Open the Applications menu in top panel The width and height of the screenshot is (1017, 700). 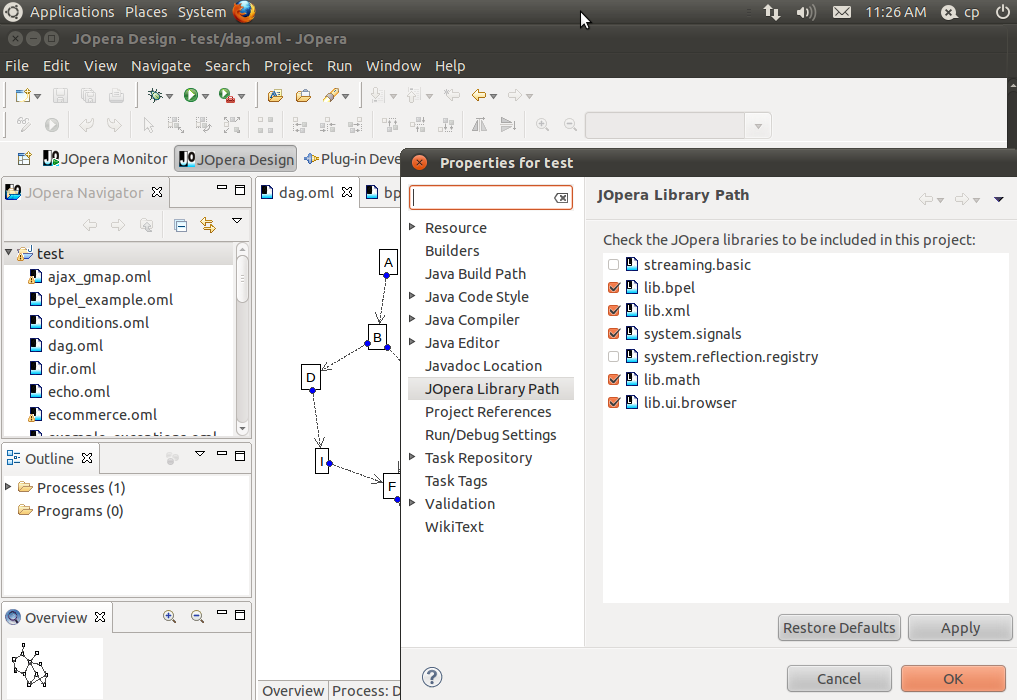[x=72, y=12]
